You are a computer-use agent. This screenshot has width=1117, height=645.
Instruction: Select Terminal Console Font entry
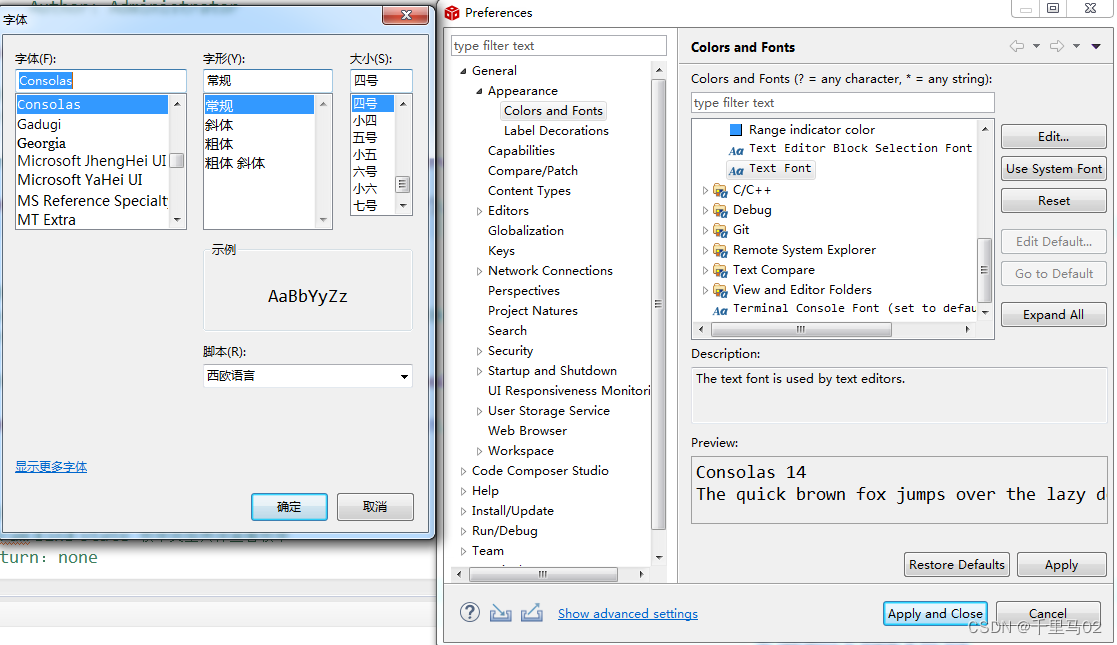point(813,308)
